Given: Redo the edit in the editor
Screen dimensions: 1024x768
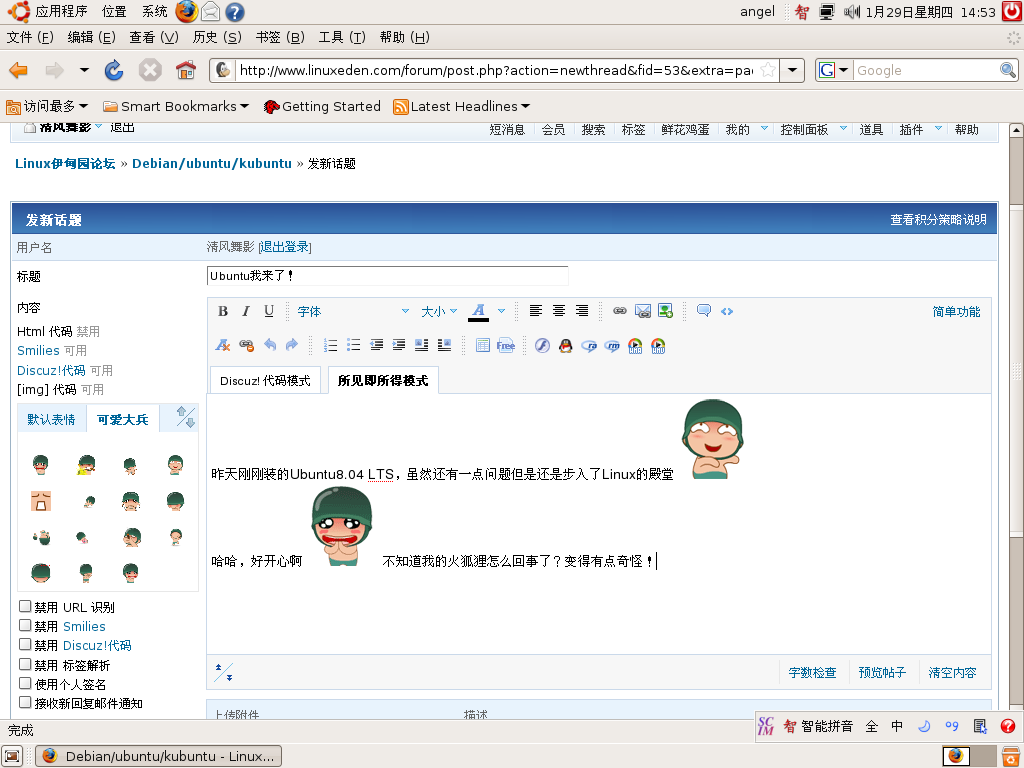Looking at the screenshot, I should click(292, 345).
